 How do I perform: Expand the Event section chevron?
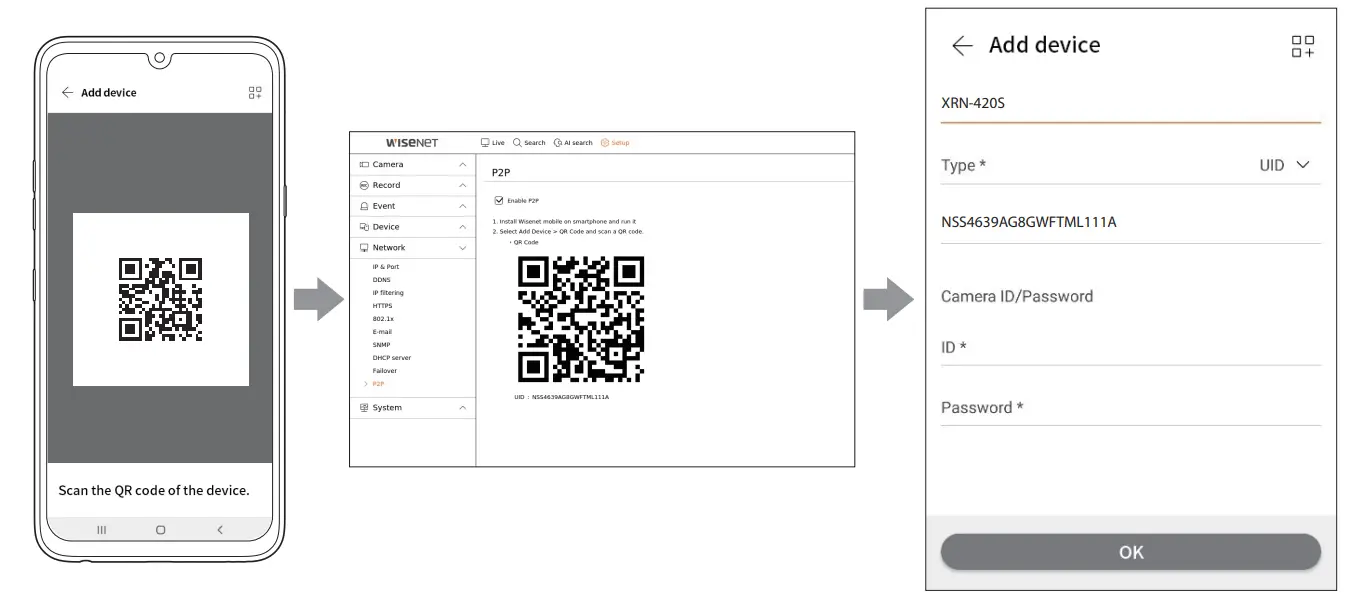[462, 206]
